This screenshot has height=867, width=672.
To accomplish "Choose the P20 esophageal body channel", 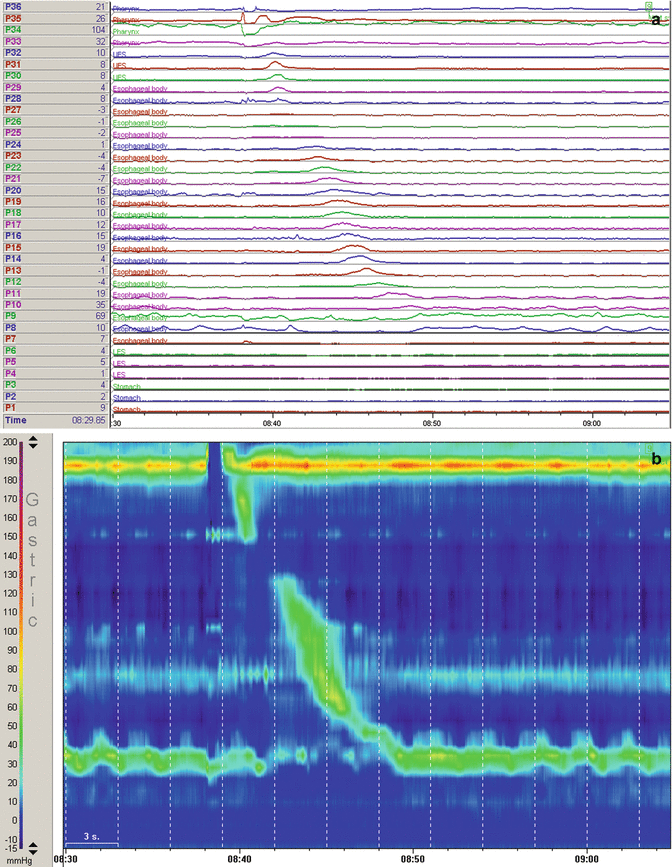I will pos(14,190).
